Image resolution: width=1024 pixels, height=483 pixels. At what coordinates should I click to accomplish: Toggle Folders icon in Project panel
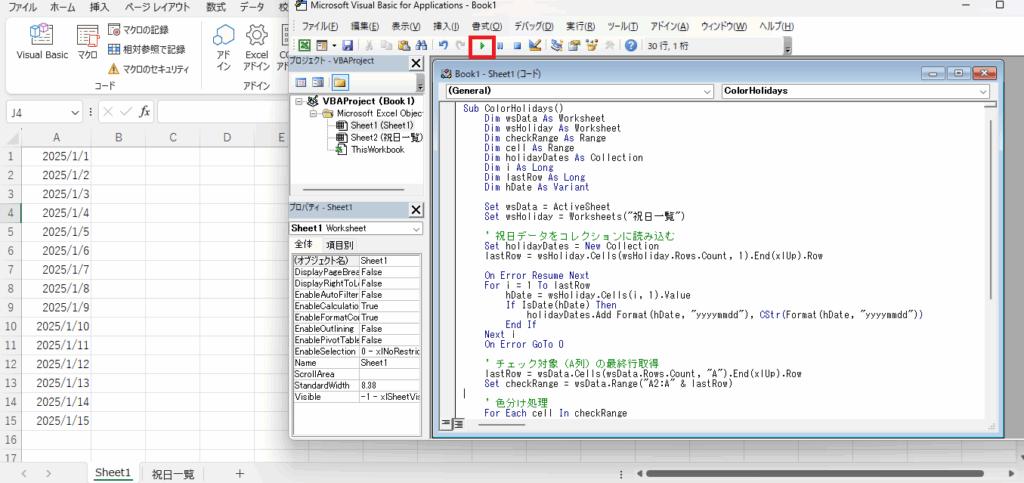(x=340, y=82)
